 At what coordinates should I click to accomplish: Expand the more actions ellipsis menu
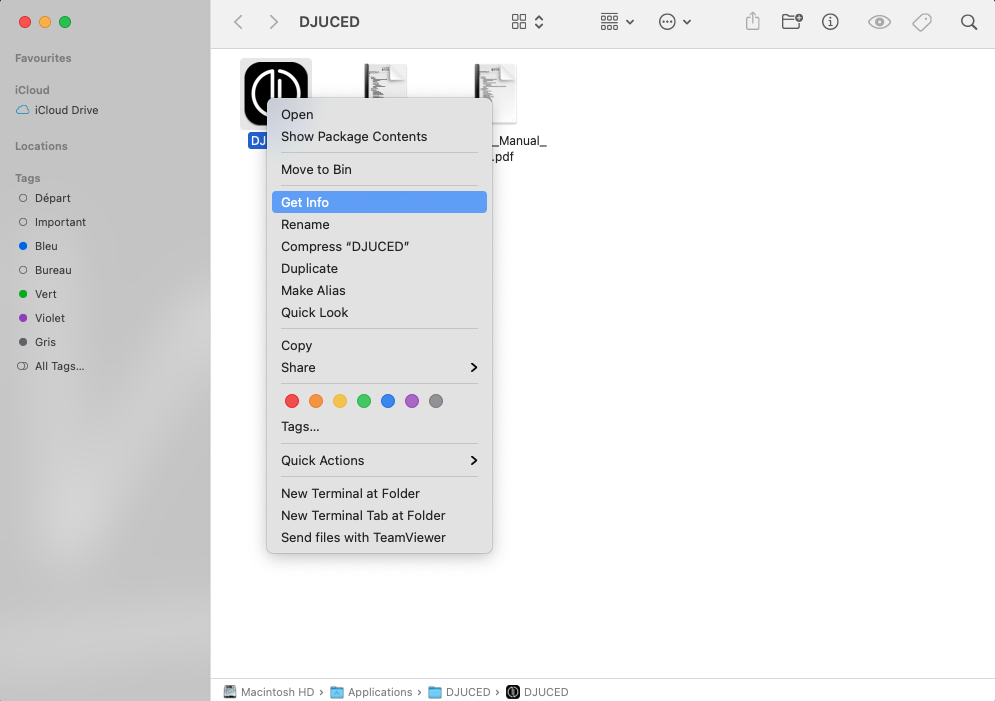point(675,22)
